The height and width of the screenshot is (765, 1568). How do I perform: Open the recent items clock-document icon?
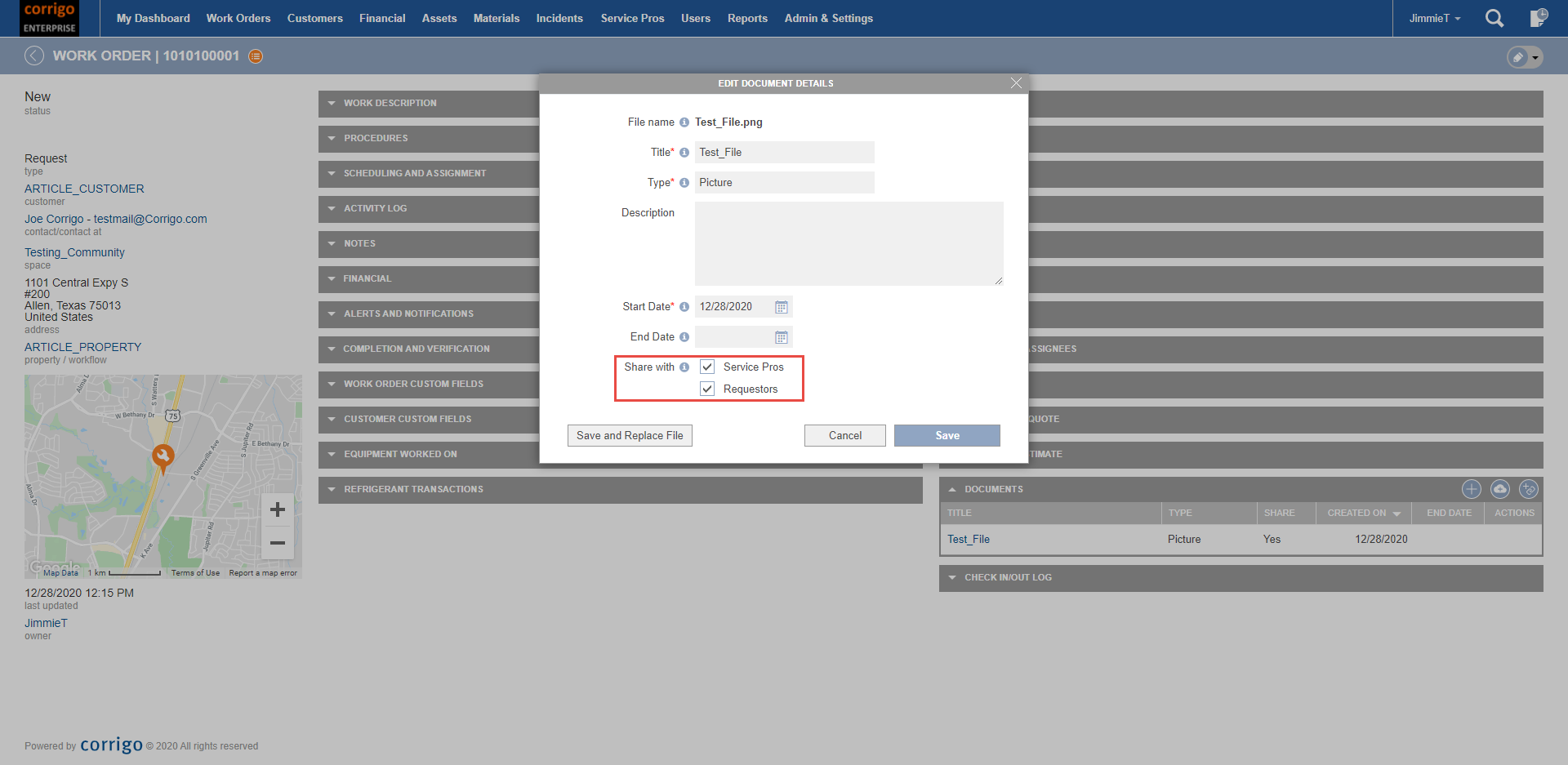tap(1538, 18)
